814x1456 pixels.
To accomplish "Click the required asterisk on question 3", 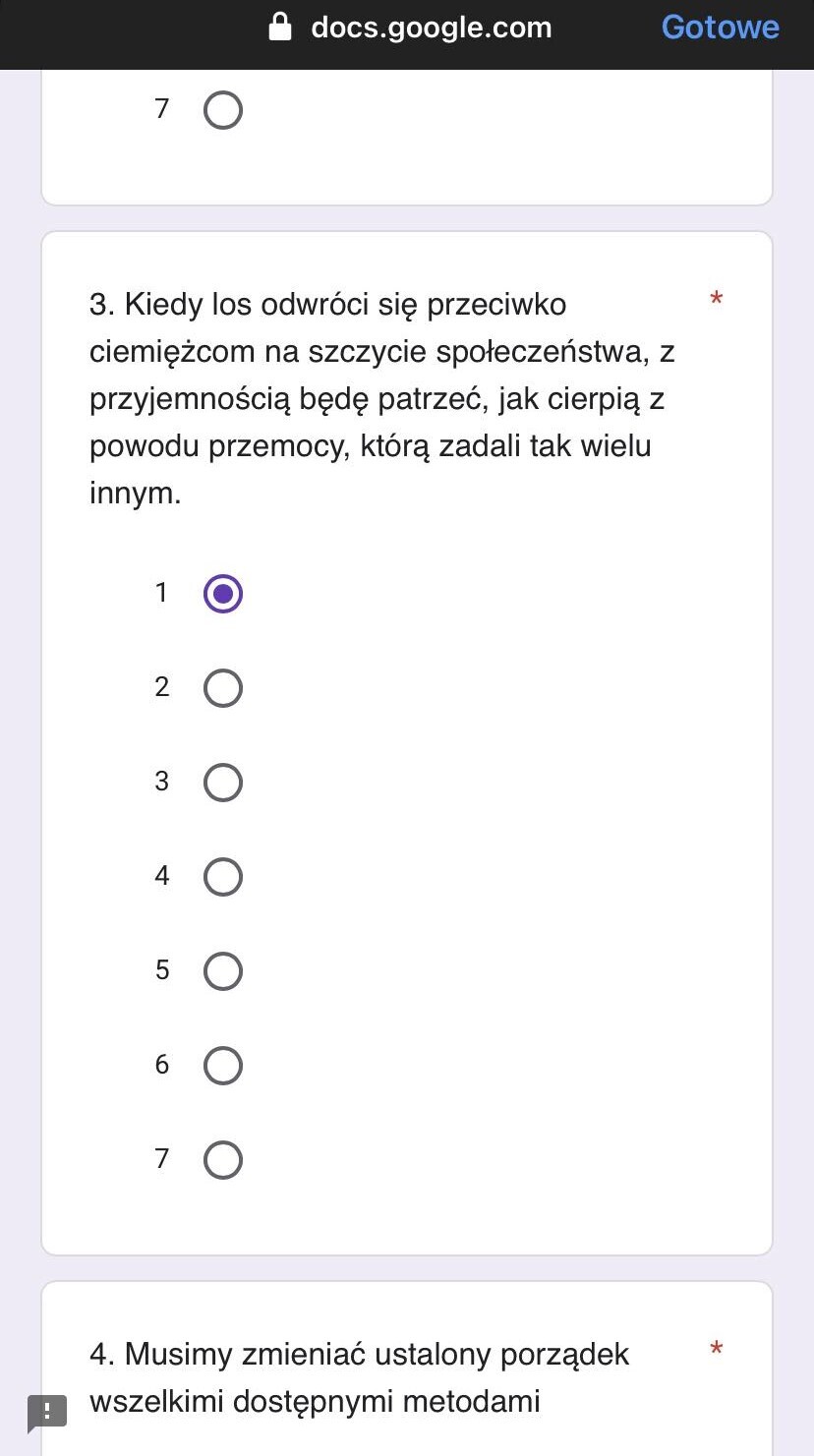I will pyautogui.click(x=716, y=300).
